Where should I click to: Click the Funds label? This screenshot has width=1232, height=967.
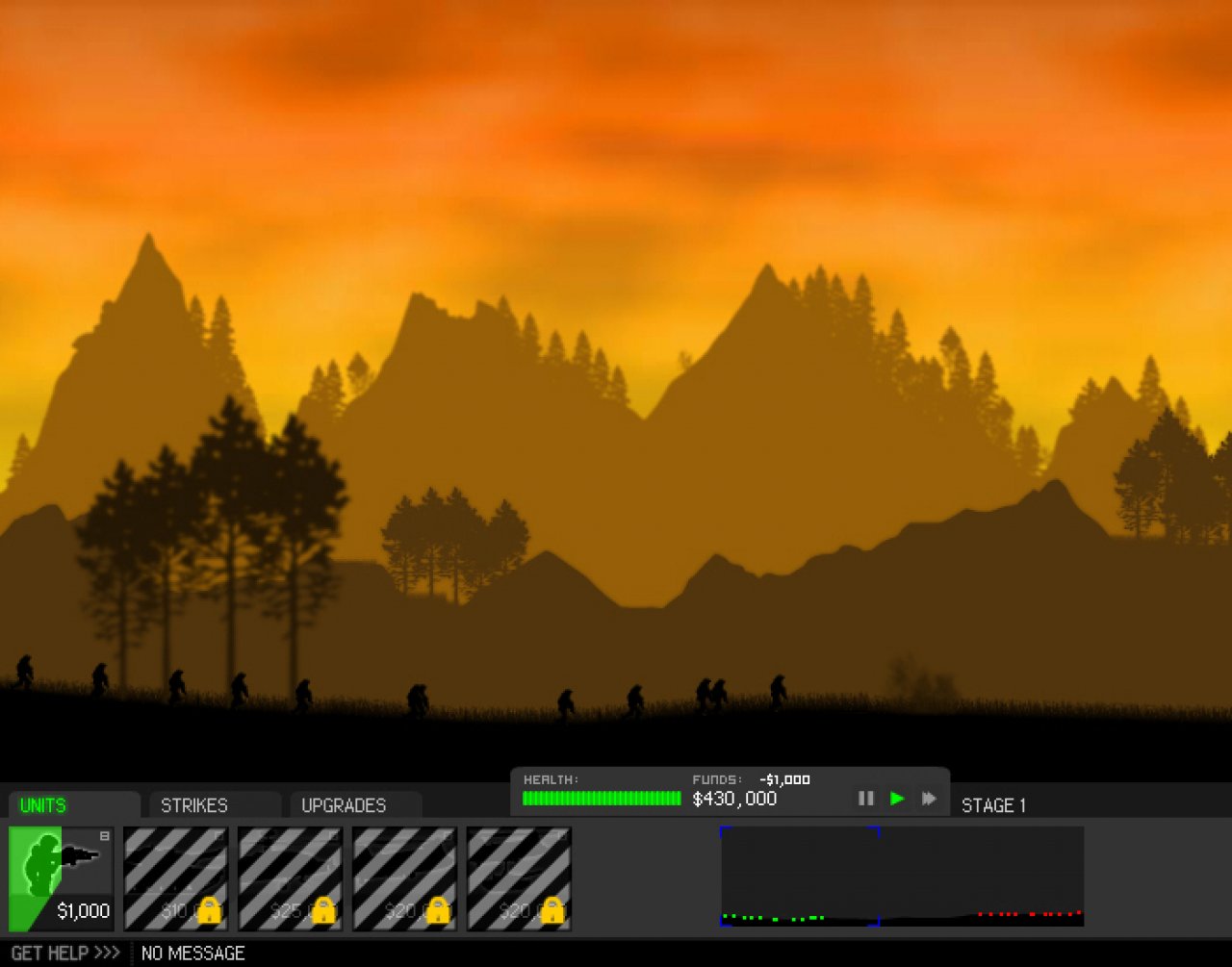(717, 779)
